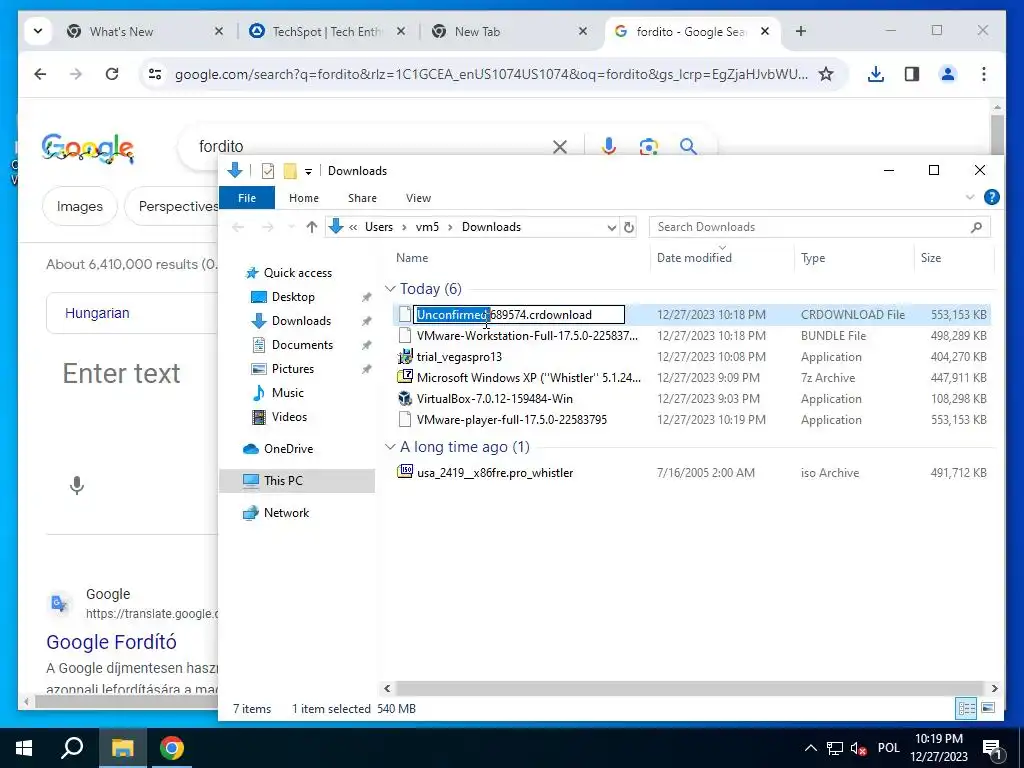This screenshot has width=1024, height=768.
Task: Expand the Explorer ribbon
Action: (x=970, y=197)
